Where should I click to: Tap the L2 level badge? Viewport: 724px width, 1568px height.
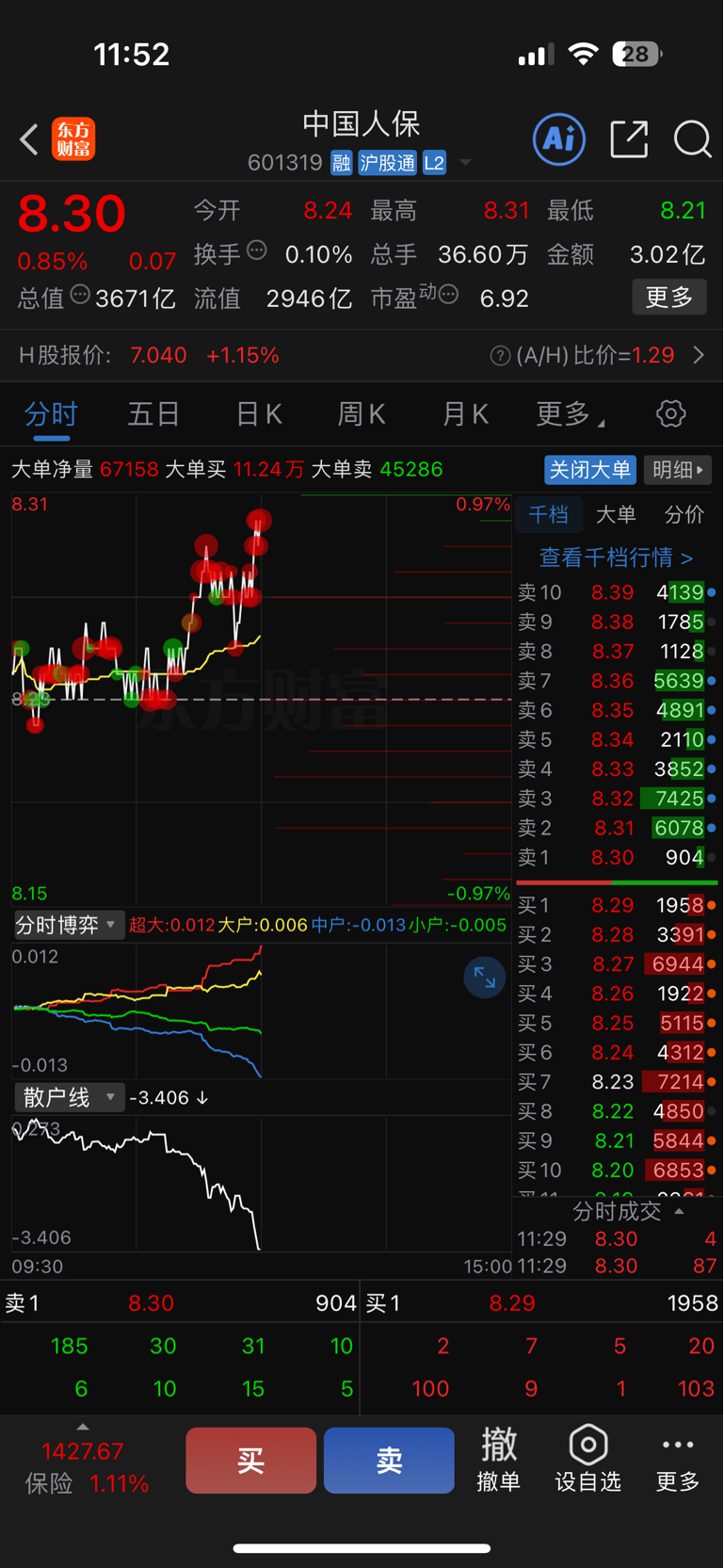click(434, 163)
